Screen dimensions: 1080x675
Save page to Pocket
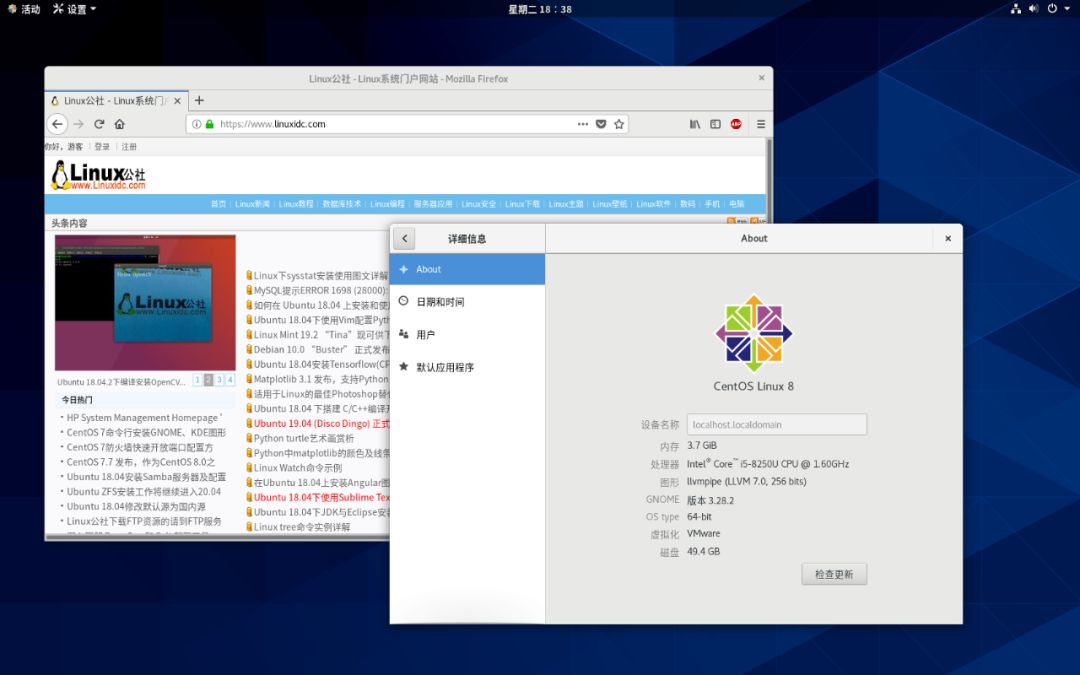coord(601,124)
